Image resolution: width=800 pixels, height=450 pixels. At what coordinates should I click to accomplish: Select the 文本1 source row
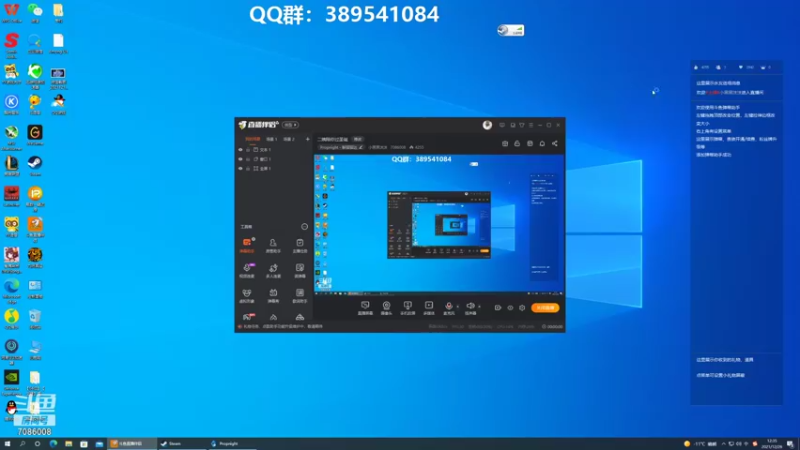pyautogui.click(x=274, y=150)
